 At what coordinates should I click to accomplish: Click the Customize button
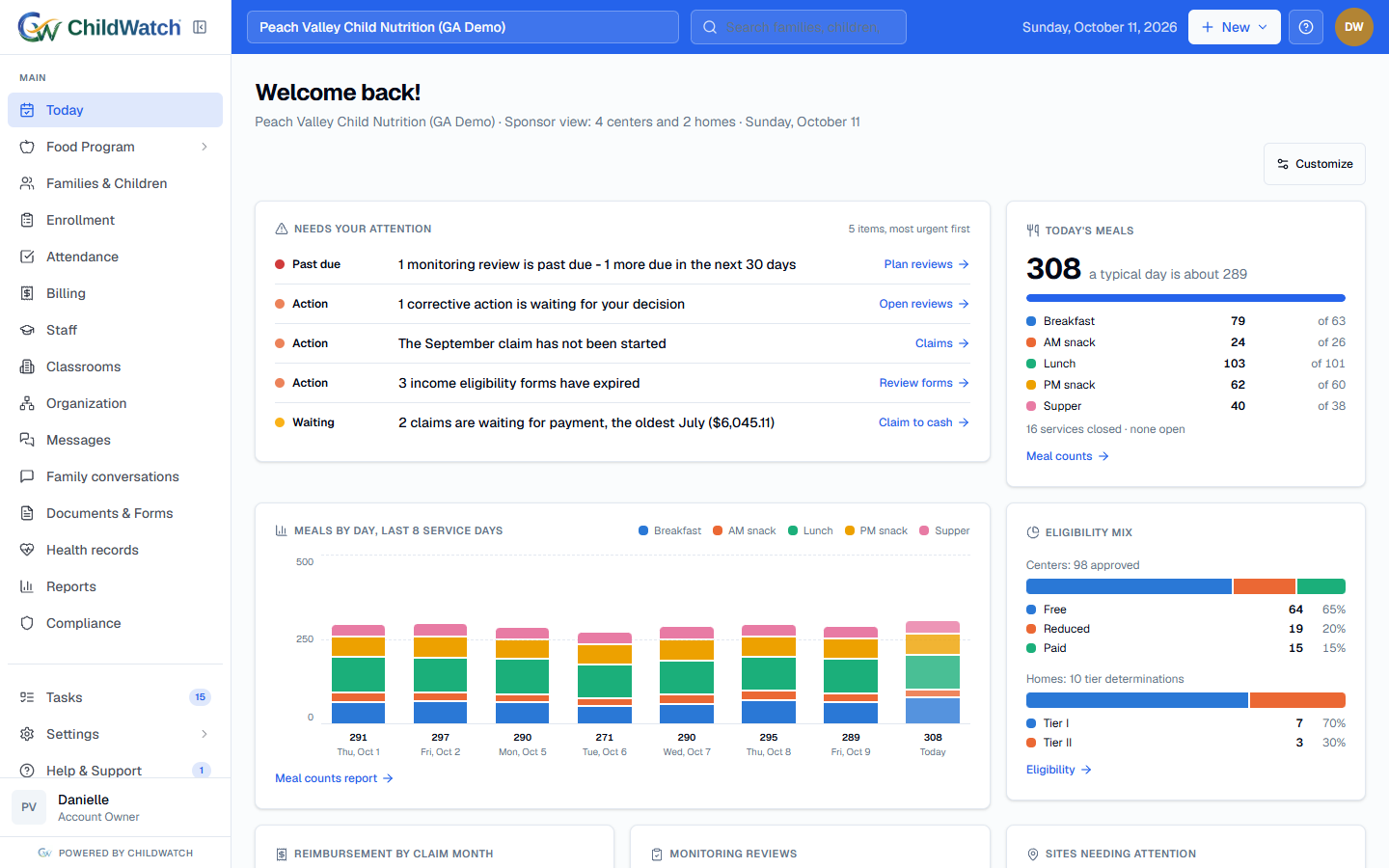point(1315,164)
